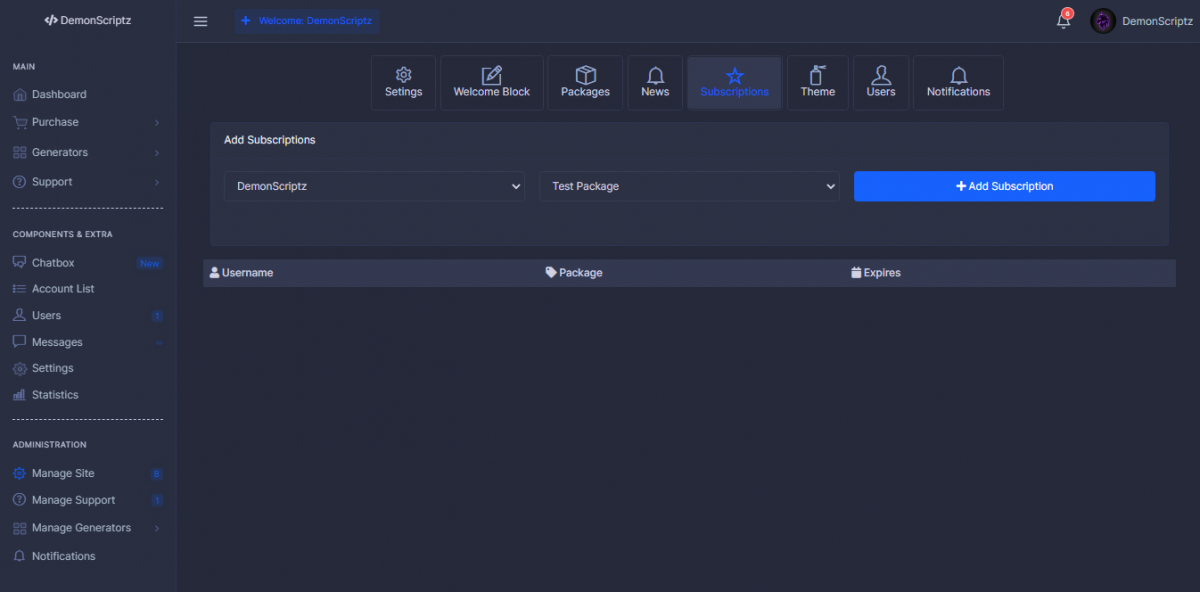The height and width of the screenshot is (592, 1200).
Task: Toggle the hamburger sidebar menu icon
Action: (x=200, y=21)
